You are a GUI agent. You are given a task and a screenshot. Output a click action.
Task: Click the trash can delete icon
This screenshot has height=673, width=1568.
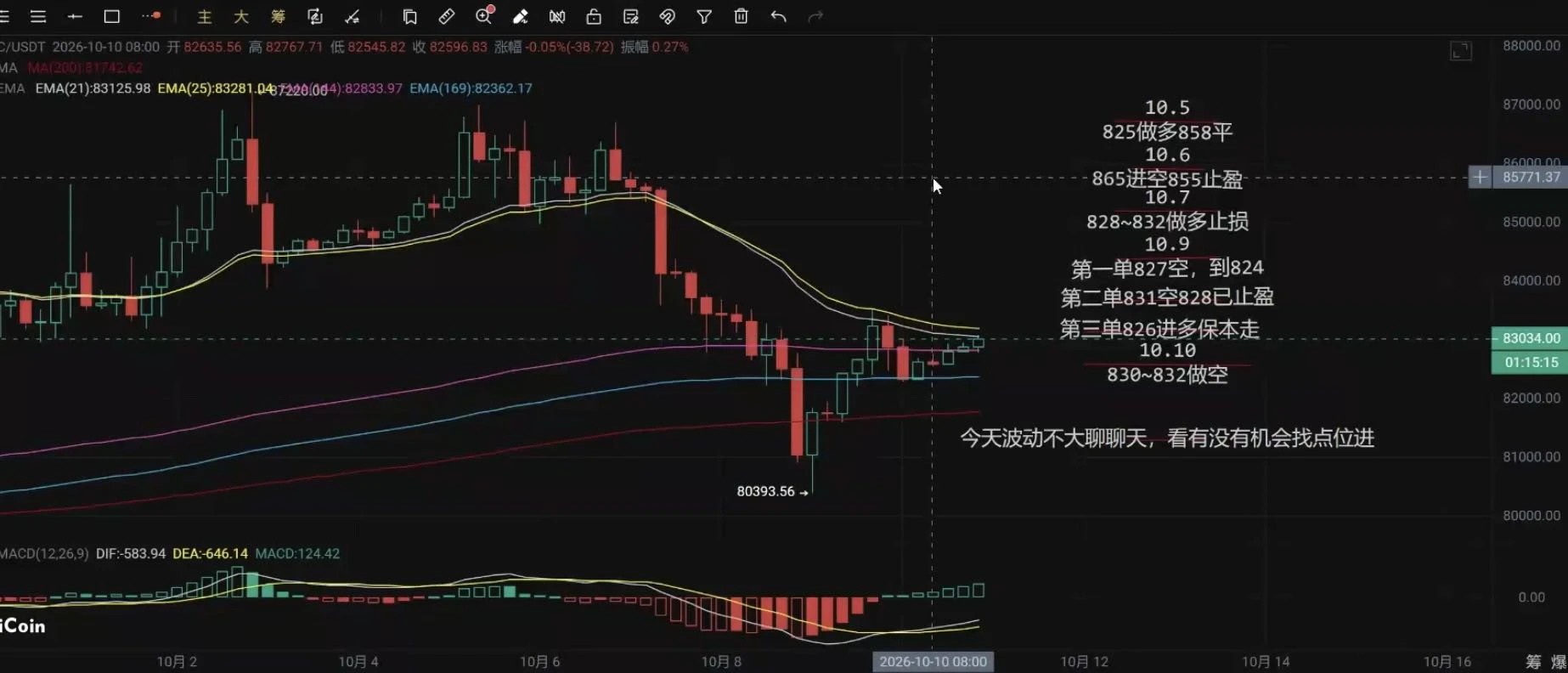tap(741, 16)
